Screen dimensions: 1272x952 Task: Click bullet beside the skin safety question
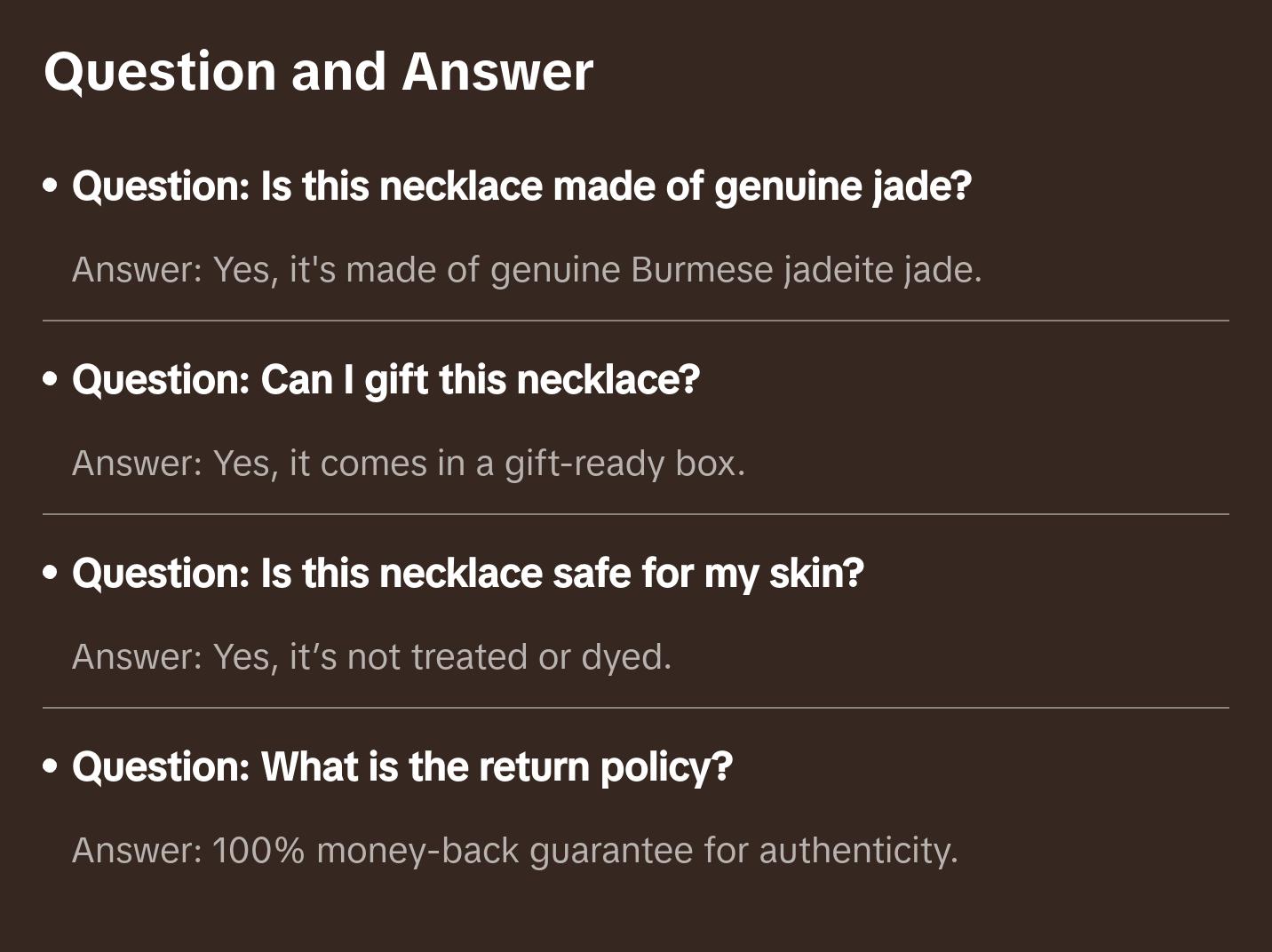tap(51, 574)
